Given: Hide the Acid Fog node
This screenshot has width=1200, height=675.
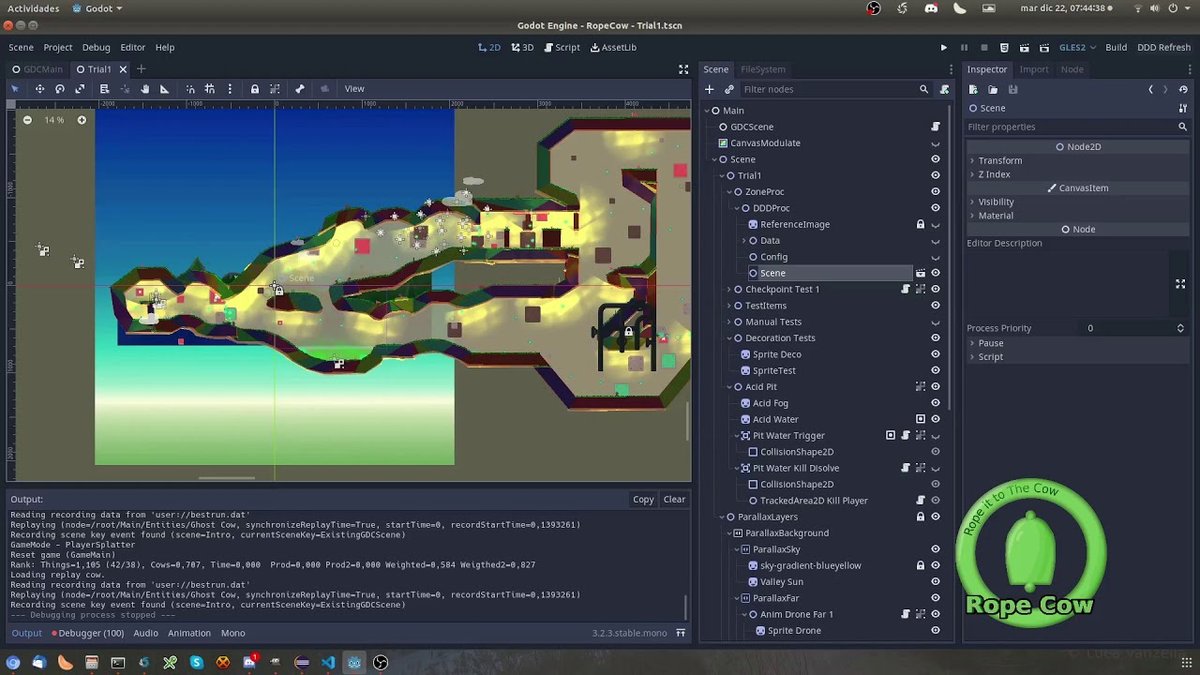Looking at the screenshot, I should tap(935, 403).
